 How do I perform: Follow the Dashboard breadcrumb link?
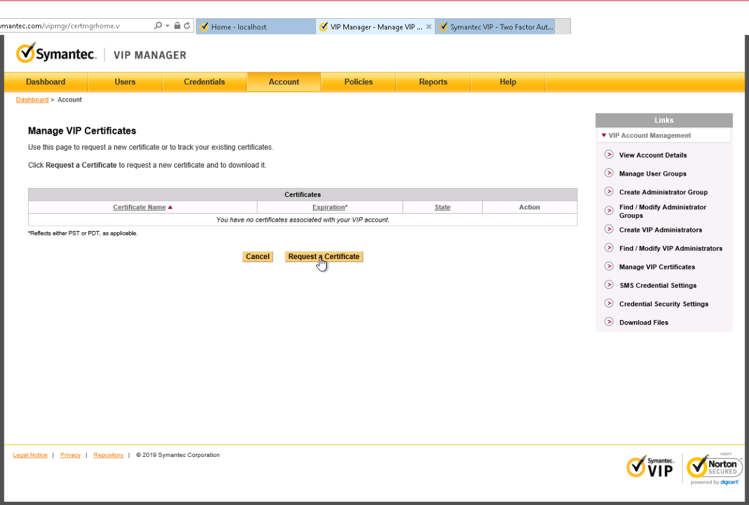point(32,100)
